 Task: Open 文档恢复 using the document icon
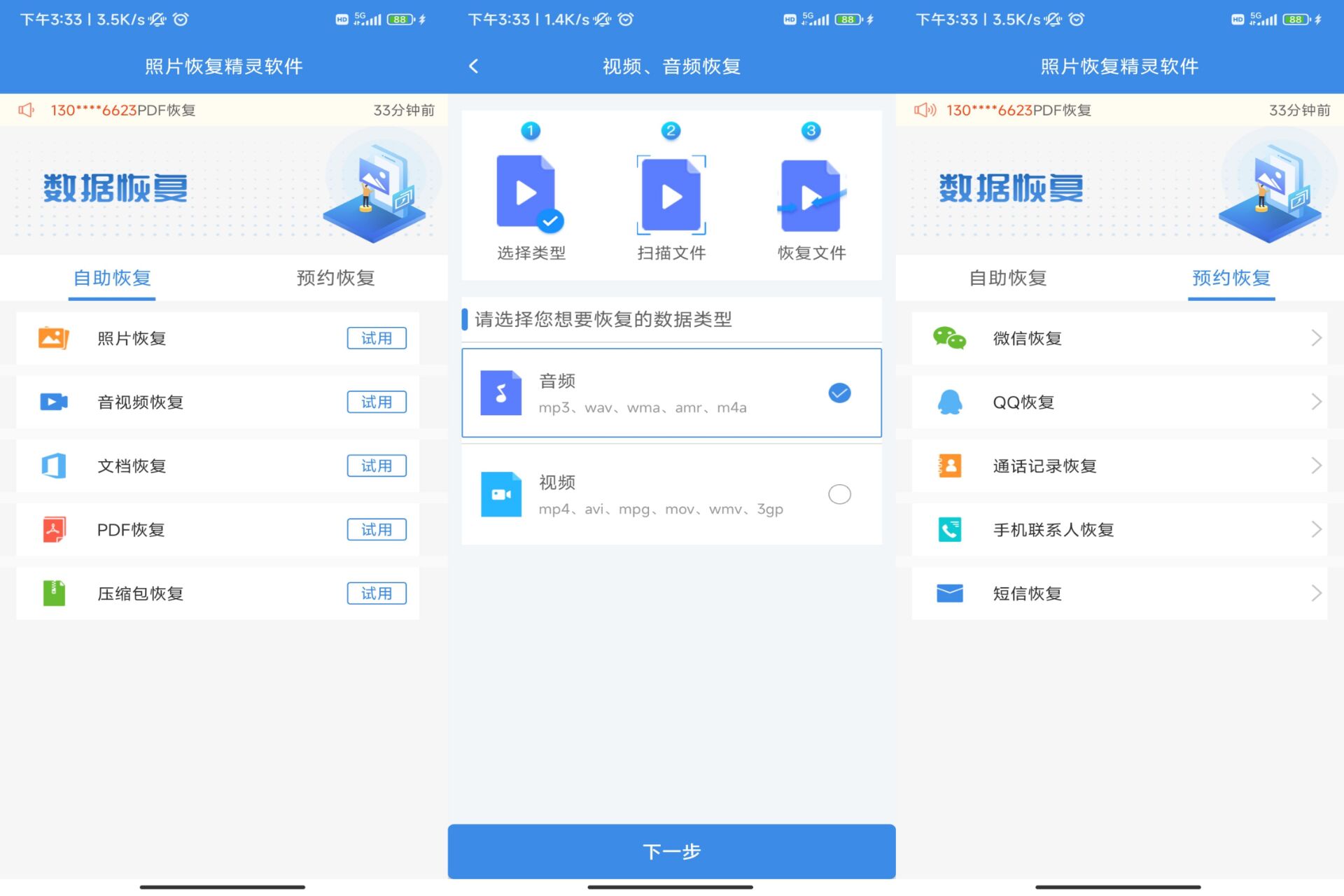[x=53, y=465]
